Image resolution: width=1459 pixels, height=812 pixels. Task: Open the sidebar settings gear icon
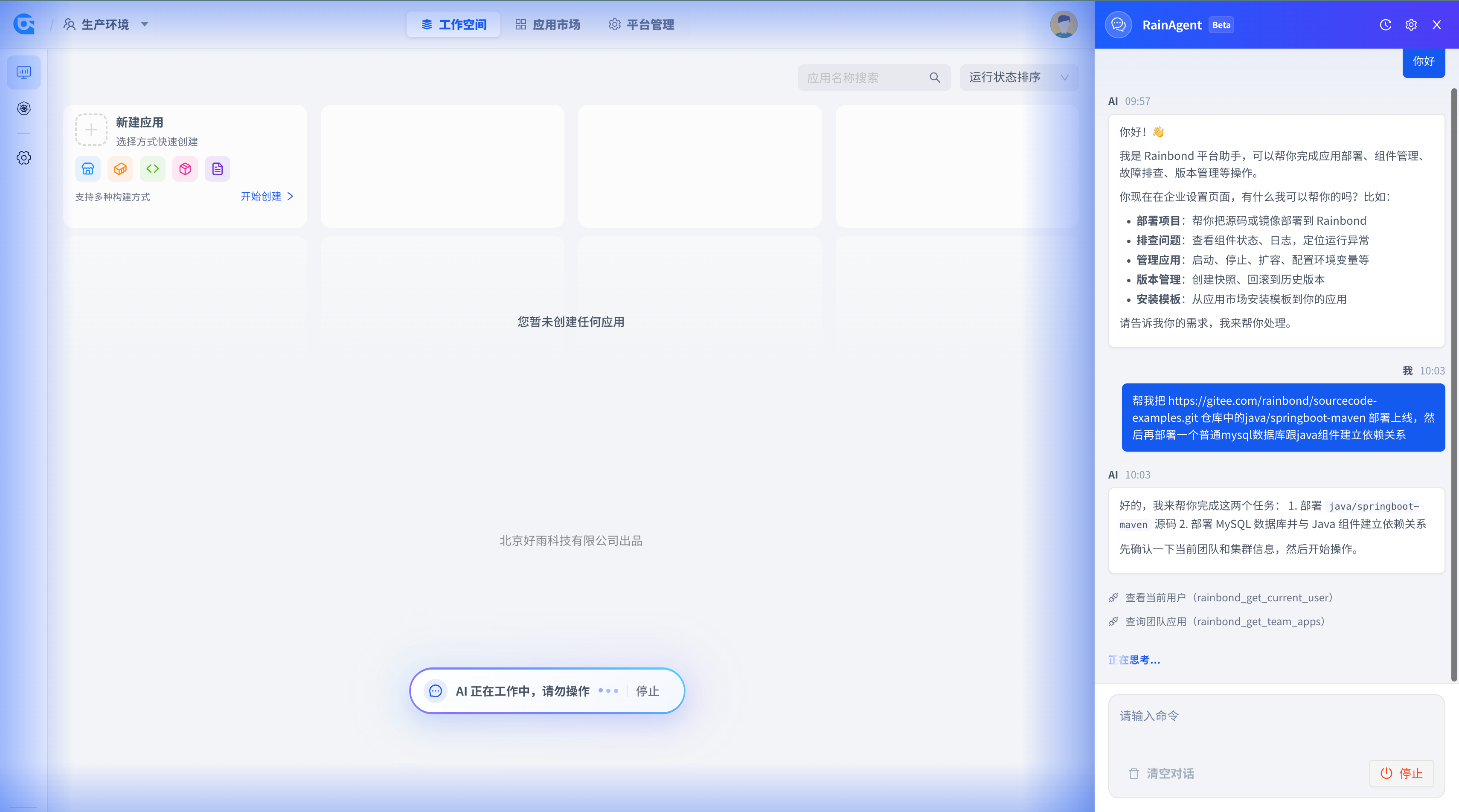24,157
